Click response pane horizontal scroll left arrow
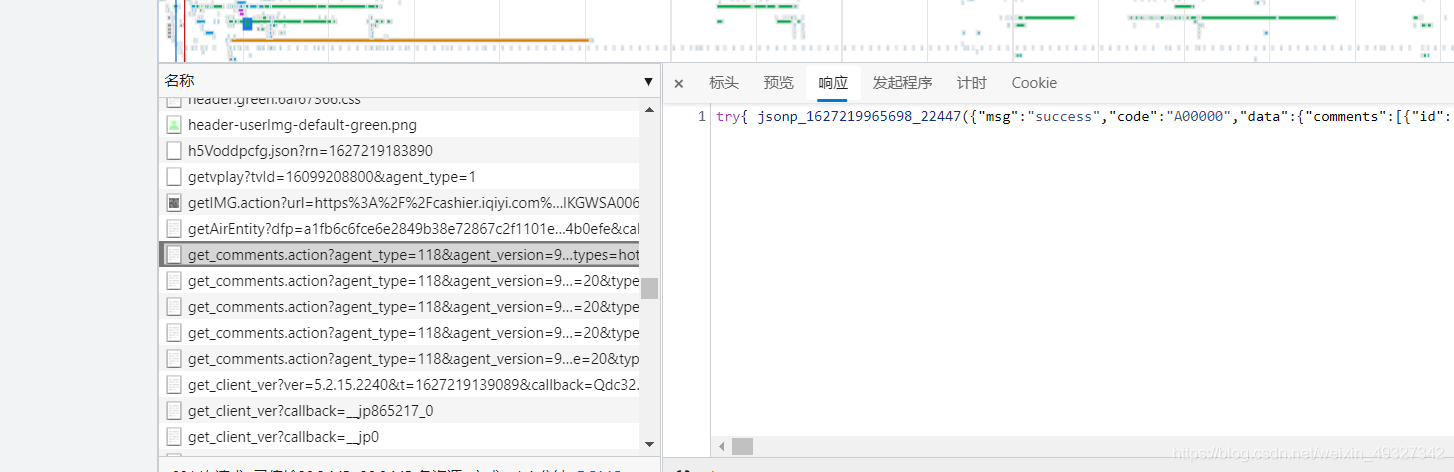Image resolution: width=1454 pixels, height=472 pixels. pos(721,446)
